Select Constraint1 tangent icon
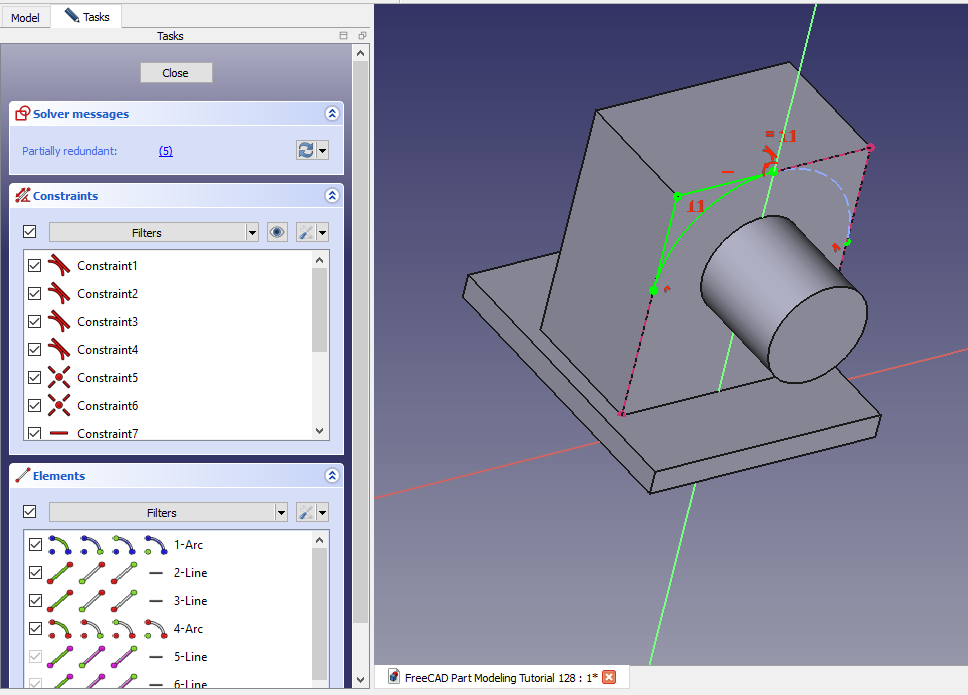This screenshot has width=968, height=695. tap(61, 266)
